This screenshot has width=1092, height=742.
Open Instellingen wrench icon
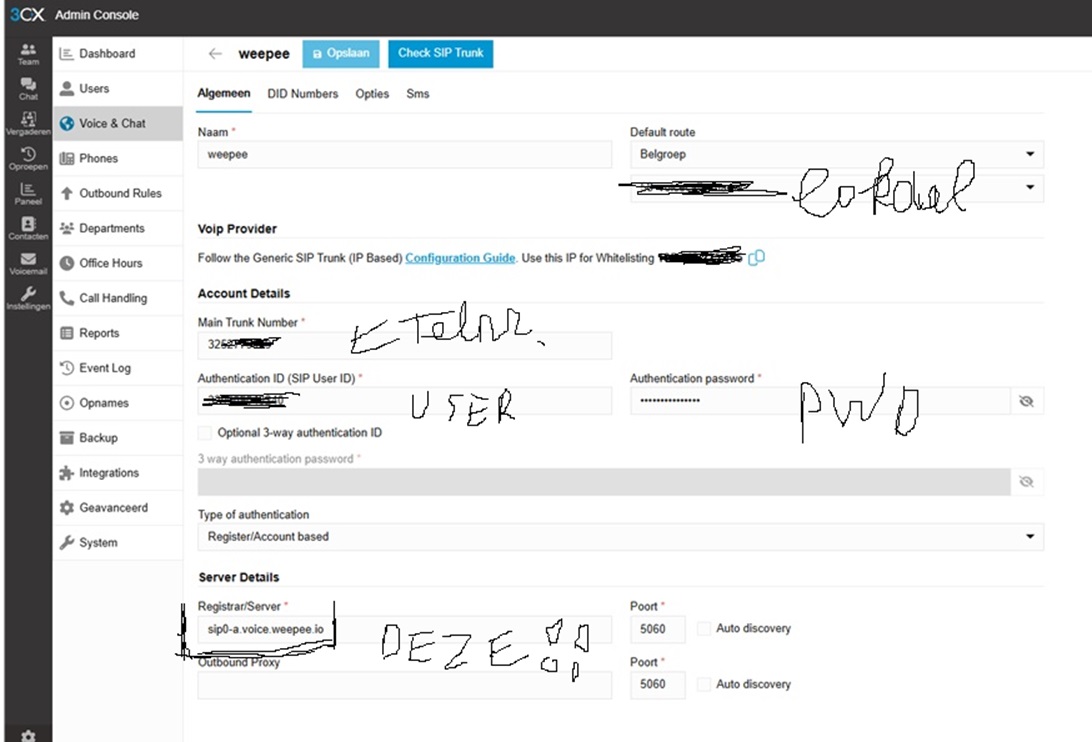[x=28, y=297]
